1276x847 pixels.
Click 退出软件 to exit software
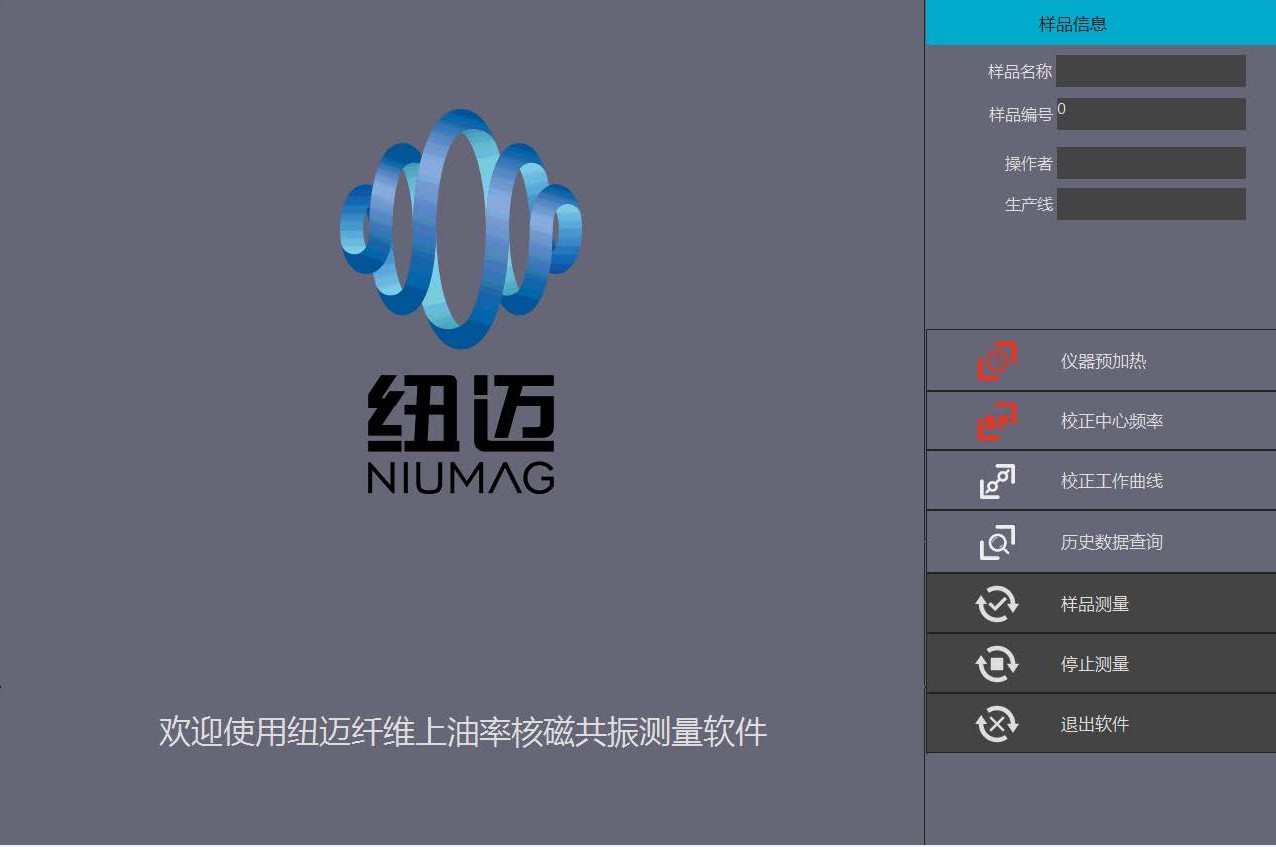pyautogui.click(x=1101, y=724)
